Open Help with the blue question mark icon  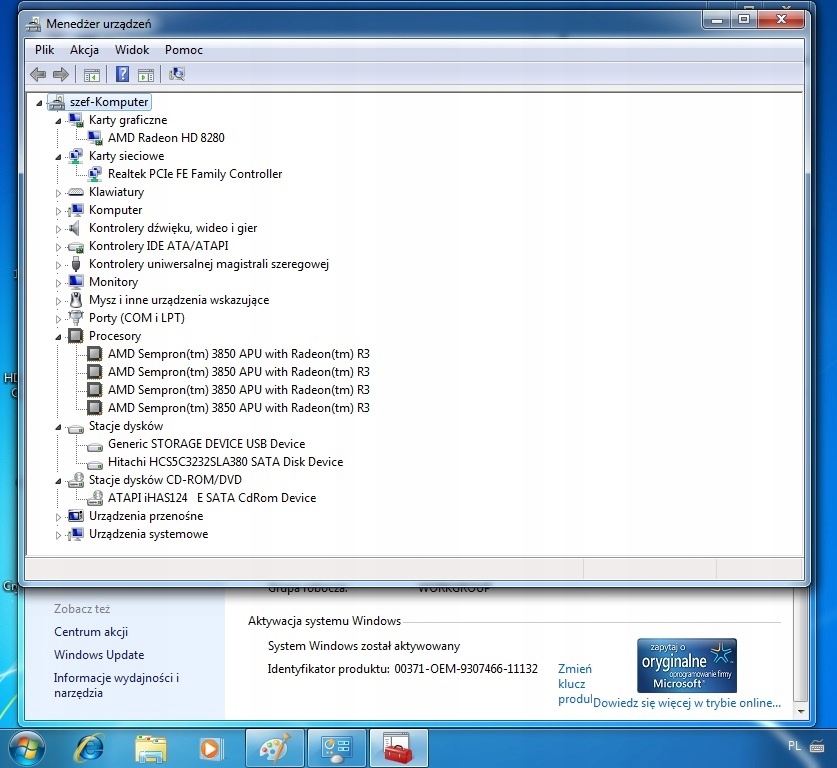pyautogui.click(x=122, y=74)
